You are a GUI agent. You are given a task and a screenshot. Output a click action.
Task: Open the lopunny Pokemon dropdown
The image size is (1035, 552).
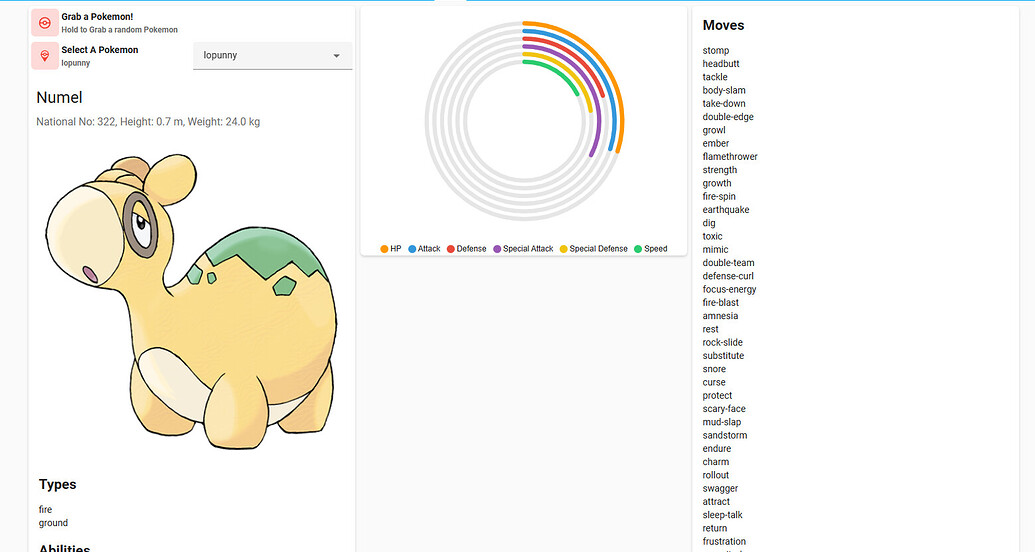tap(273, 55)
